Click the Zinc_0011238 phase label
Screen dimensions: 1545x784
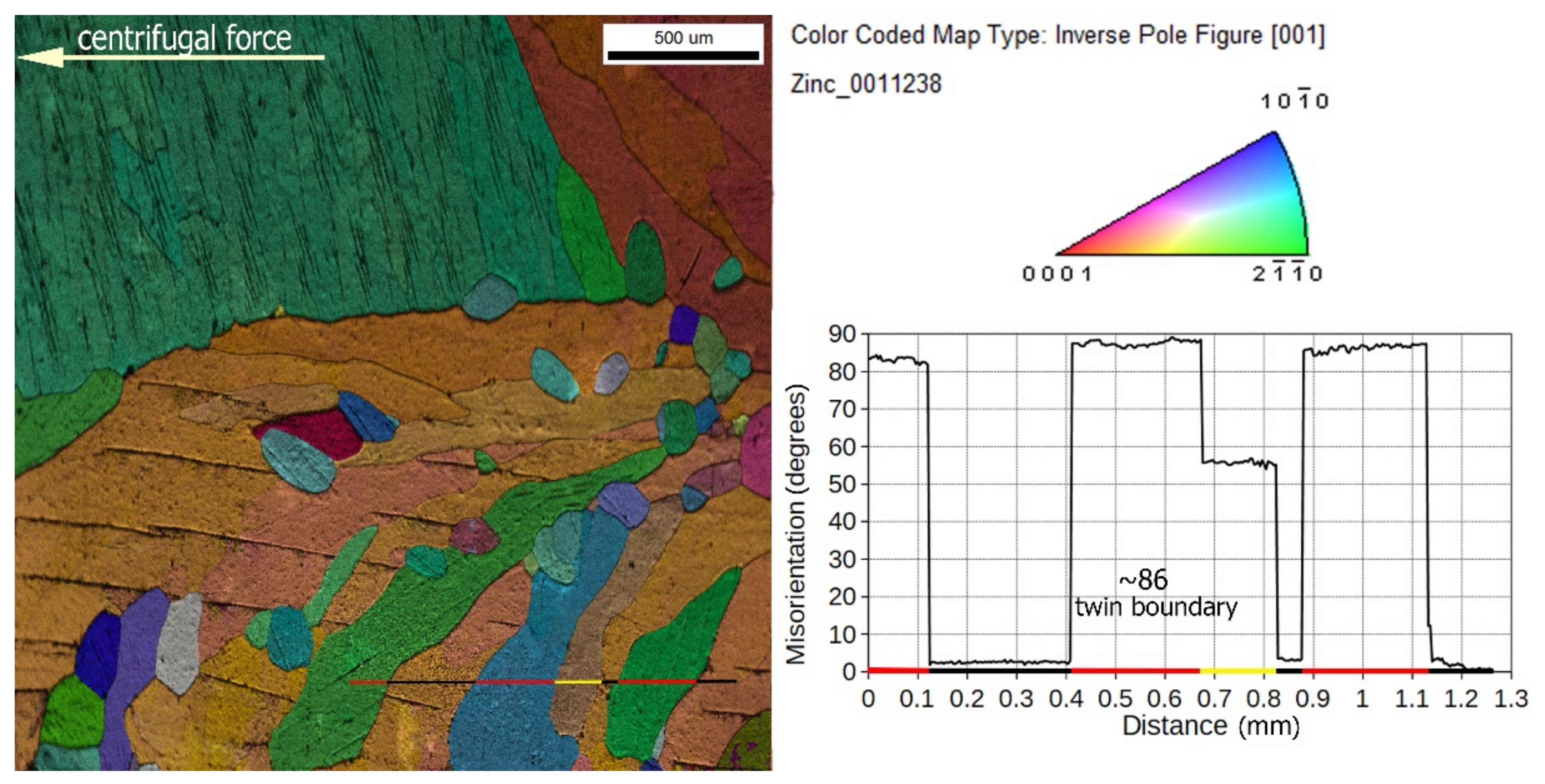tap(866, 83)
